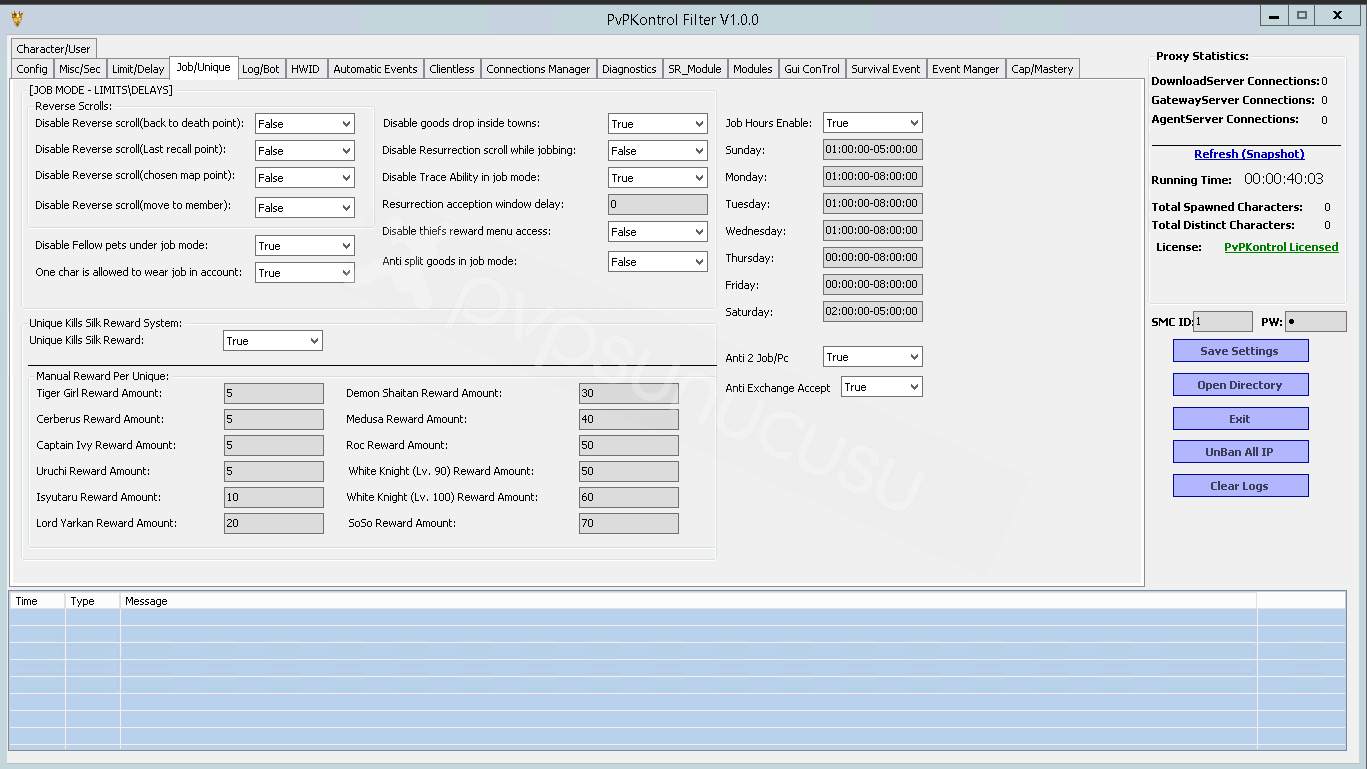Click the Save Settings button
The height and width of the screenshot is (769, 1367).
pos(1240,351)
